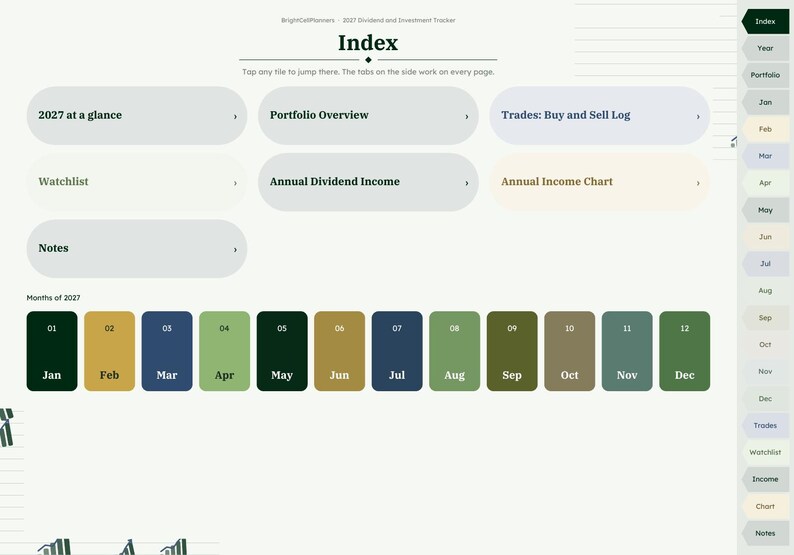
Task: Open the 12 Dec month card
Action: (x=685, y=351)
